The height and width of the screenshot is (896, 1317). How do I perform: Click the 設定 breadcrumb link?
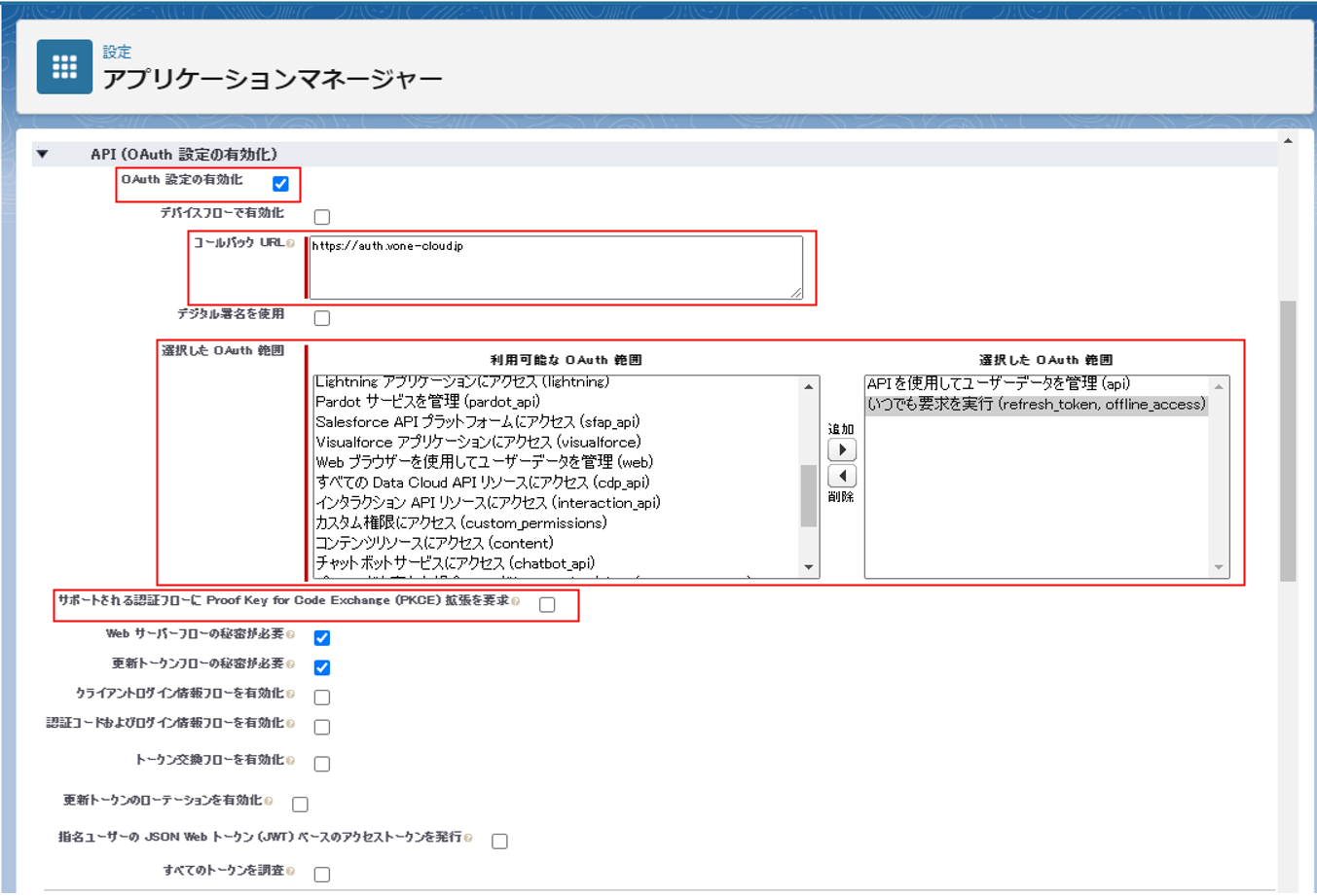click(117, 53)
